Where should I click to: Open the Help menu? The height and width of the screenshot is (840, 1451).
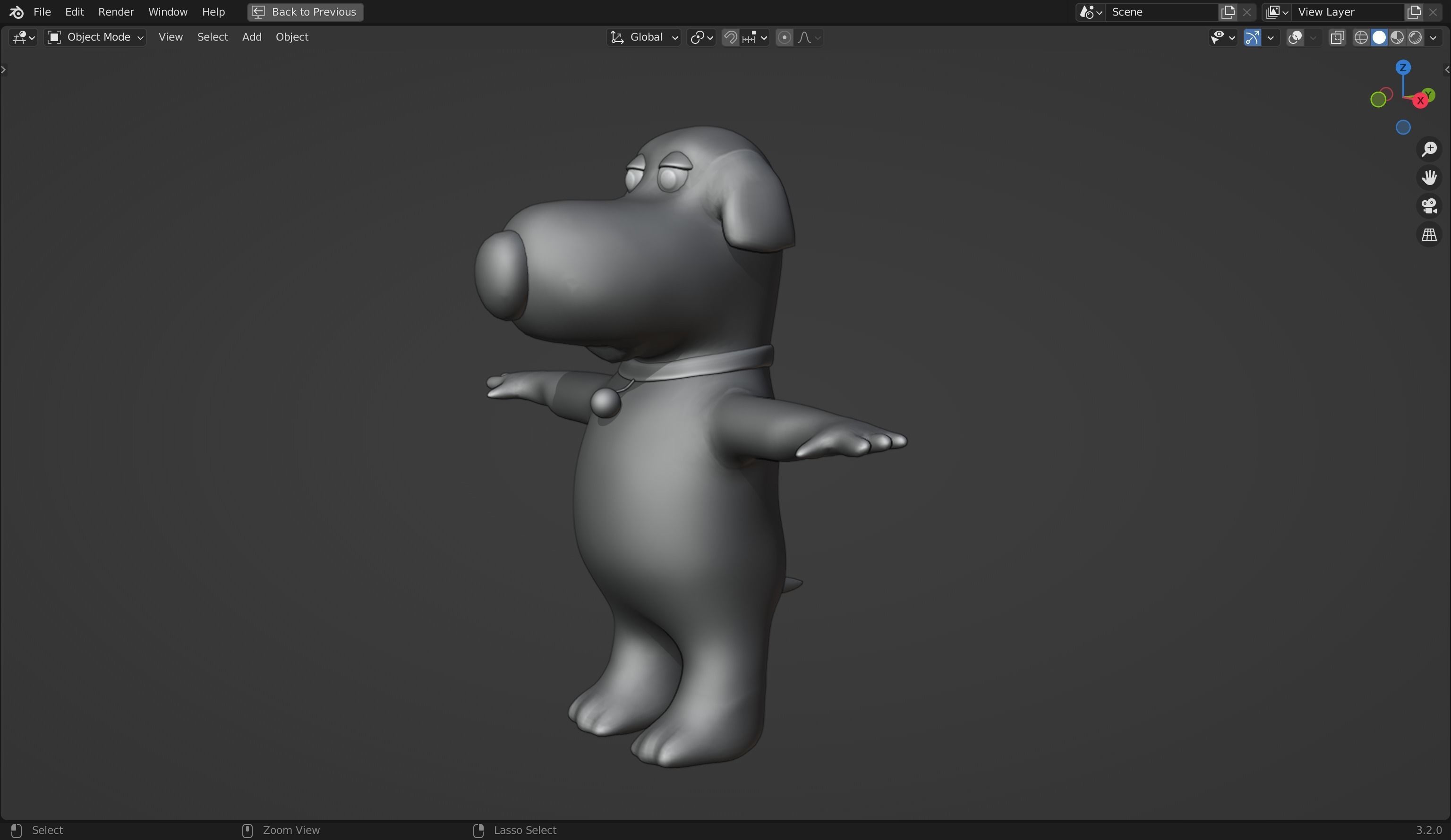click(213, 11)
